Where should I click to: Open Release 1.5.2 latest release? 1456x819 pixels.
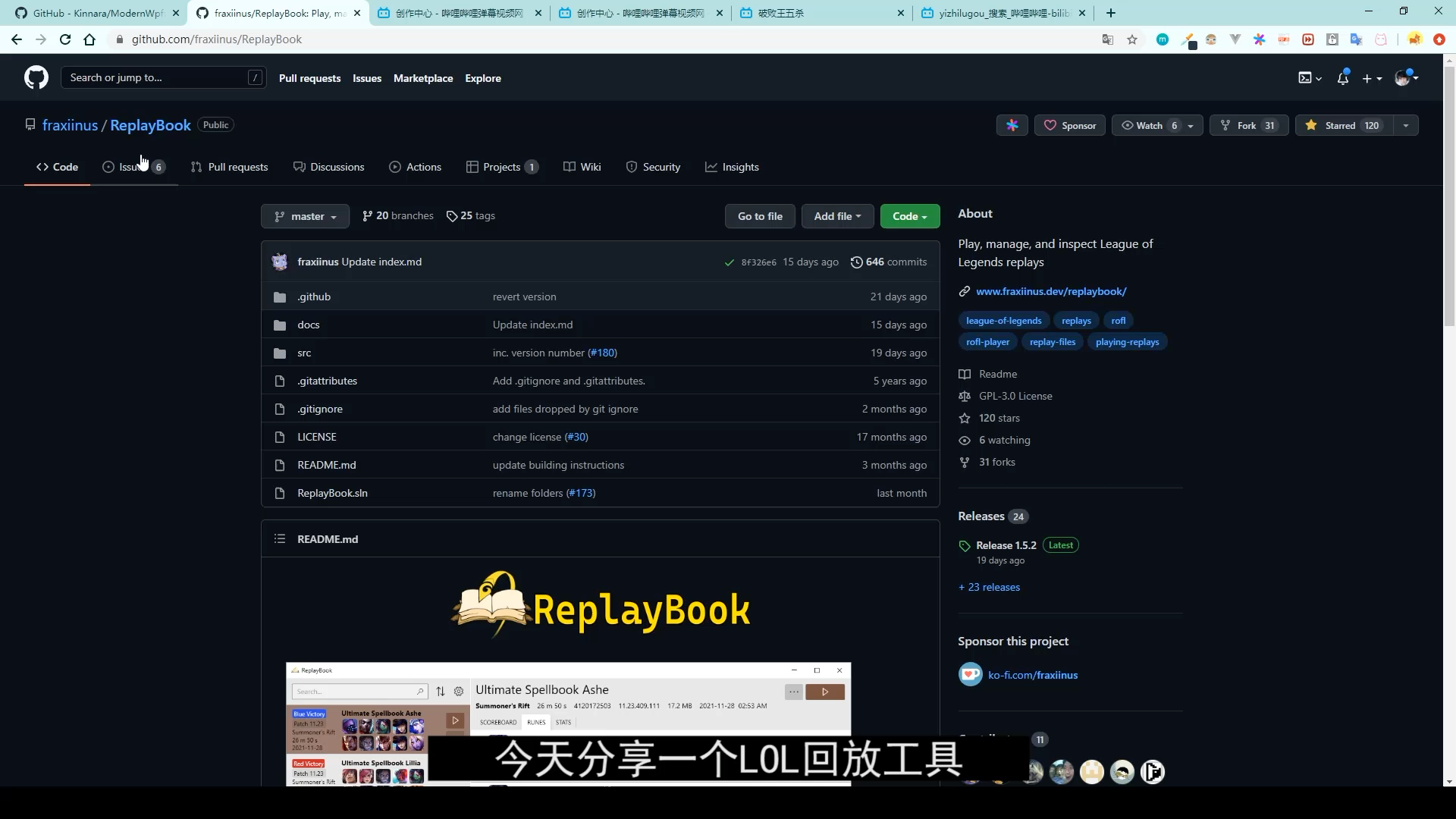(x=1006, y=545)
